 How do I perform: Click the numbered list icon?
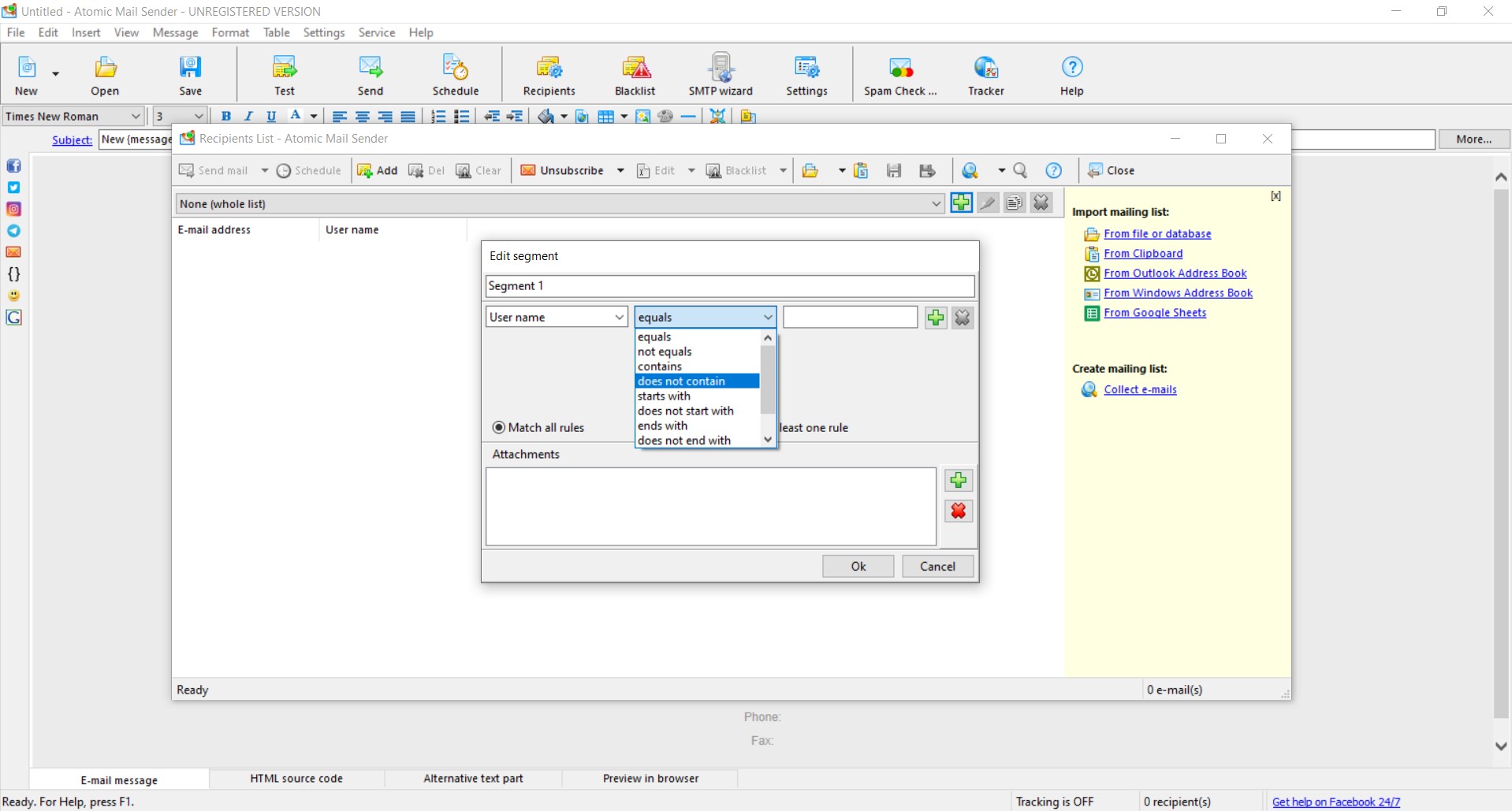438,116
